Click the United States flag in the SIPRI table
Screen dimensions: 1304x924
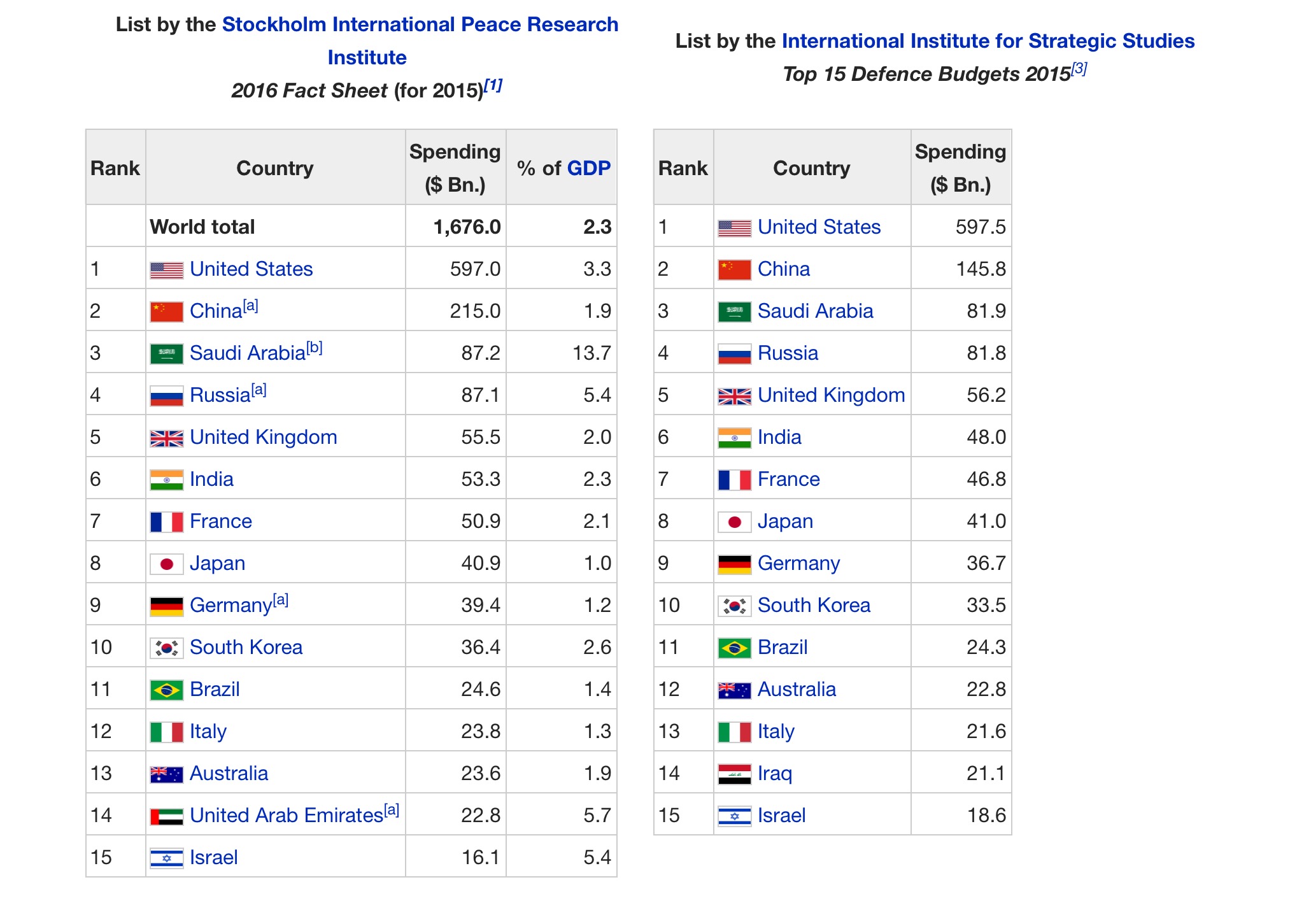(x=167, y=270)
